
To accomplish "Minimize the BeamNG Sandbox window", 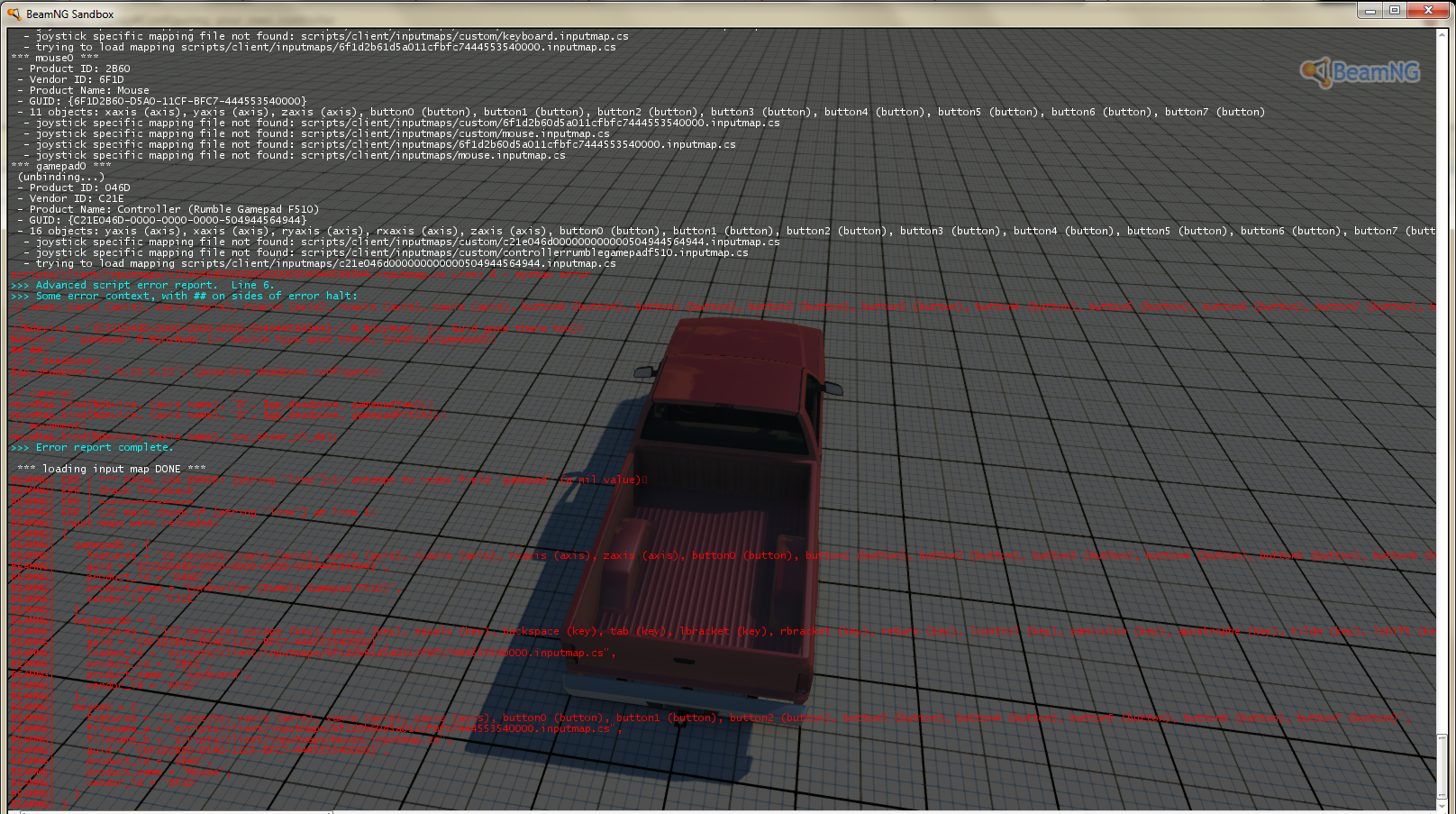I will point(1370,10).
